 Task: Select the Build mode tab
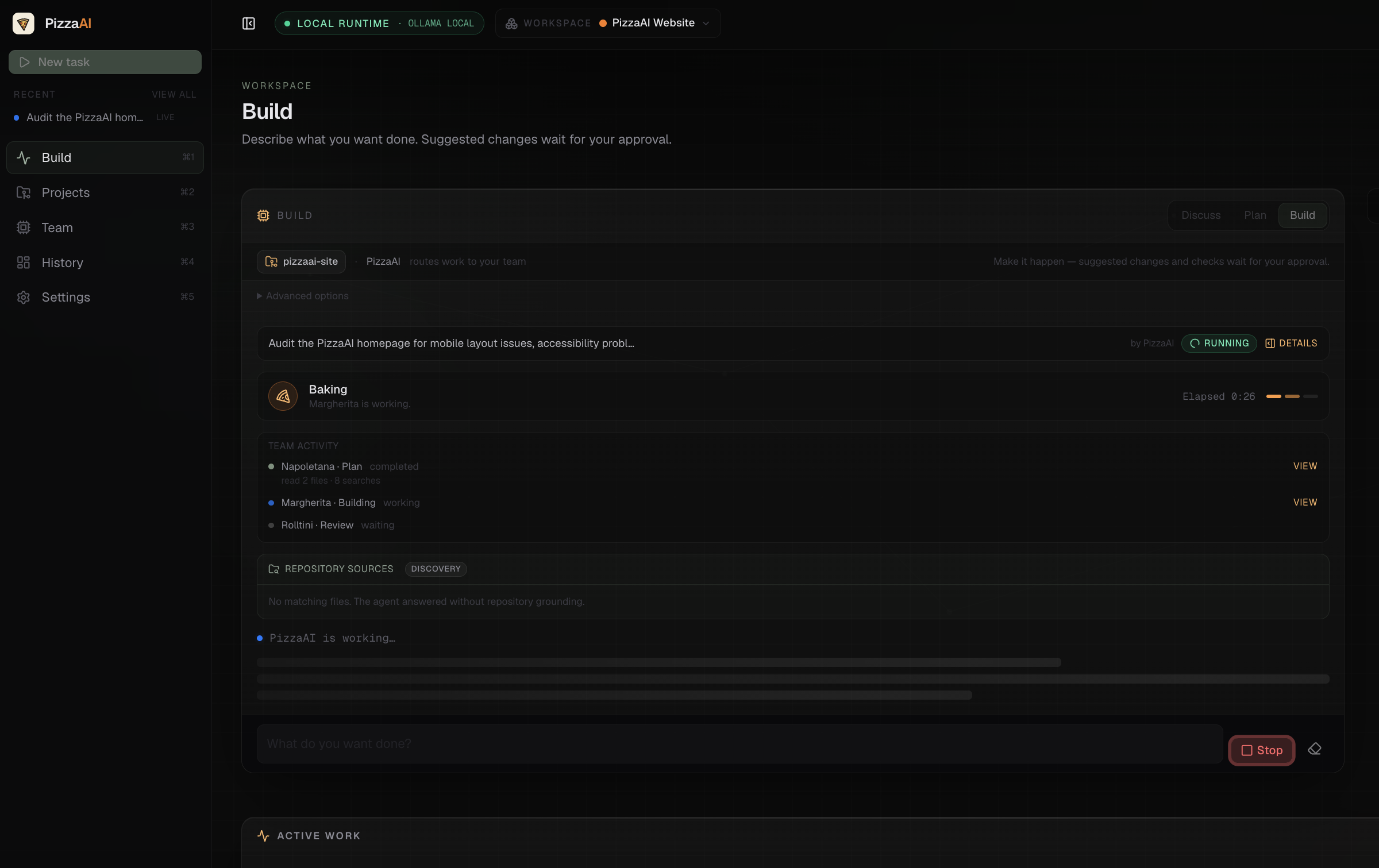[1302, 215]
